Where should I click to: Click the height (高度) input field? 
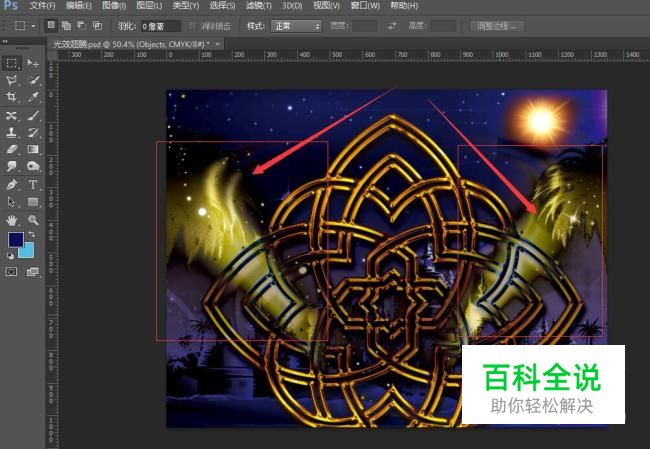point(443,26)
